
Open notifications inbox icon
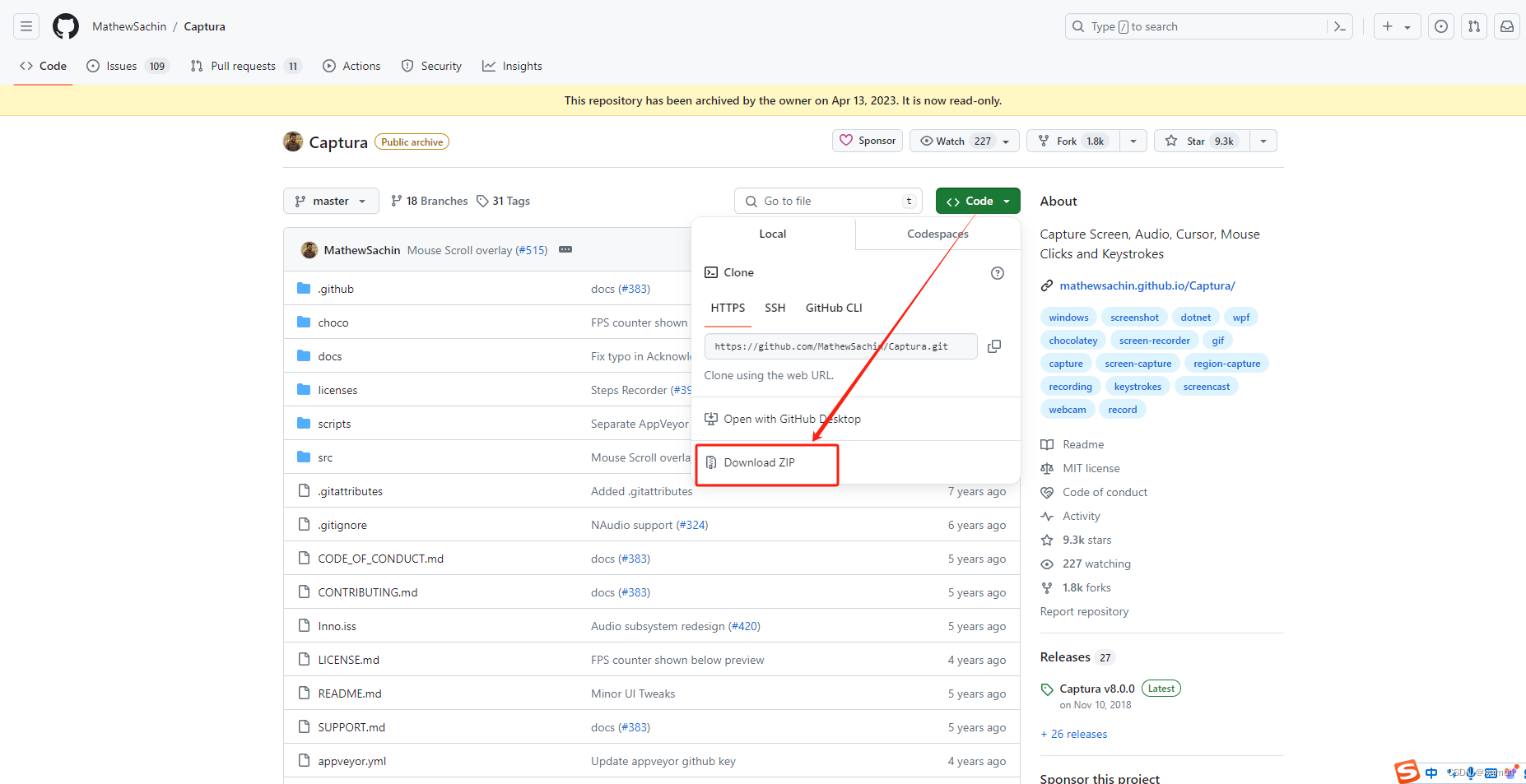1507,26
